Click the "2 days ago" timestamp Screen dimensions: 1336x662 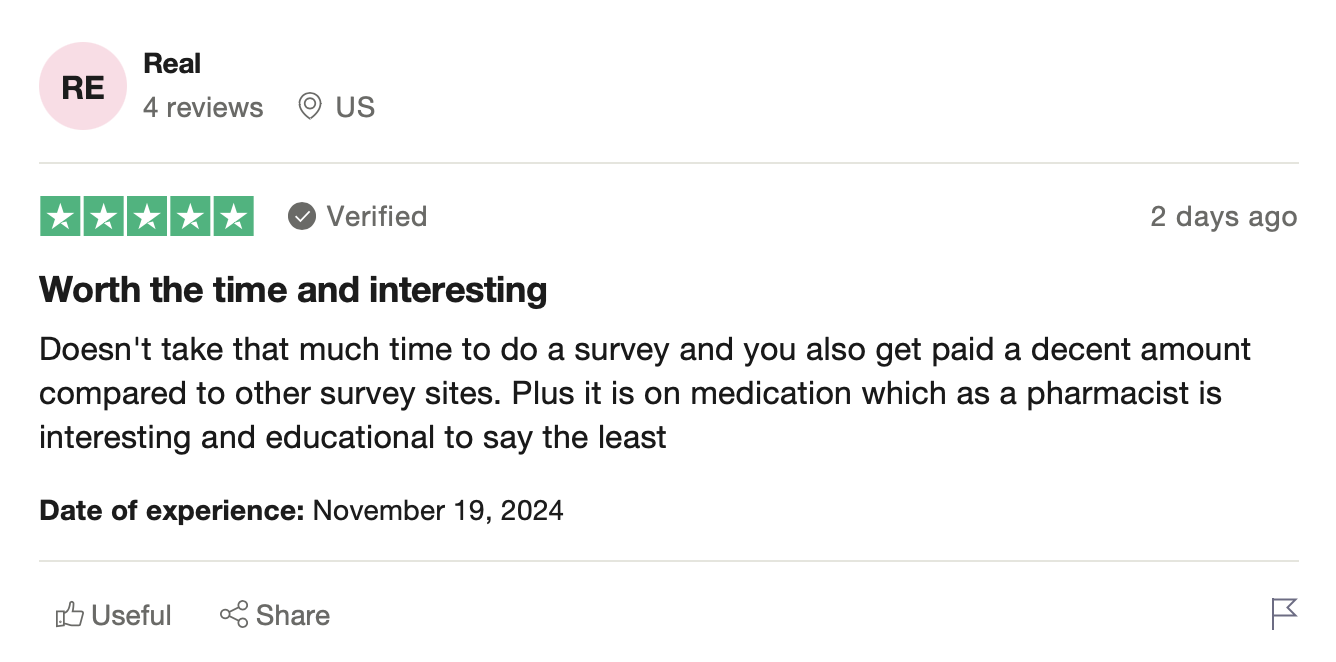click(x=1223, y=217)
